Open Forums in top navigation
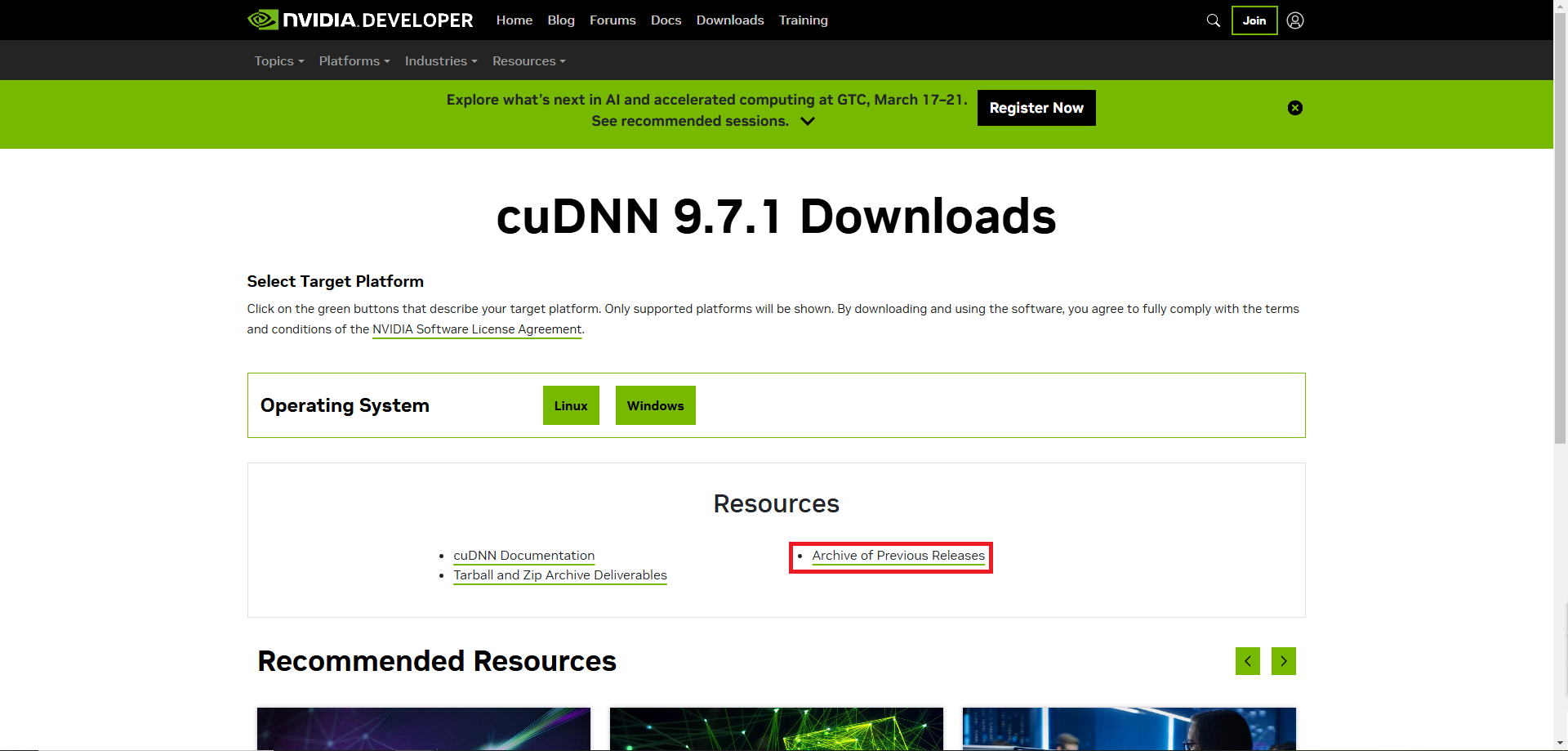 tap(612, 20)
